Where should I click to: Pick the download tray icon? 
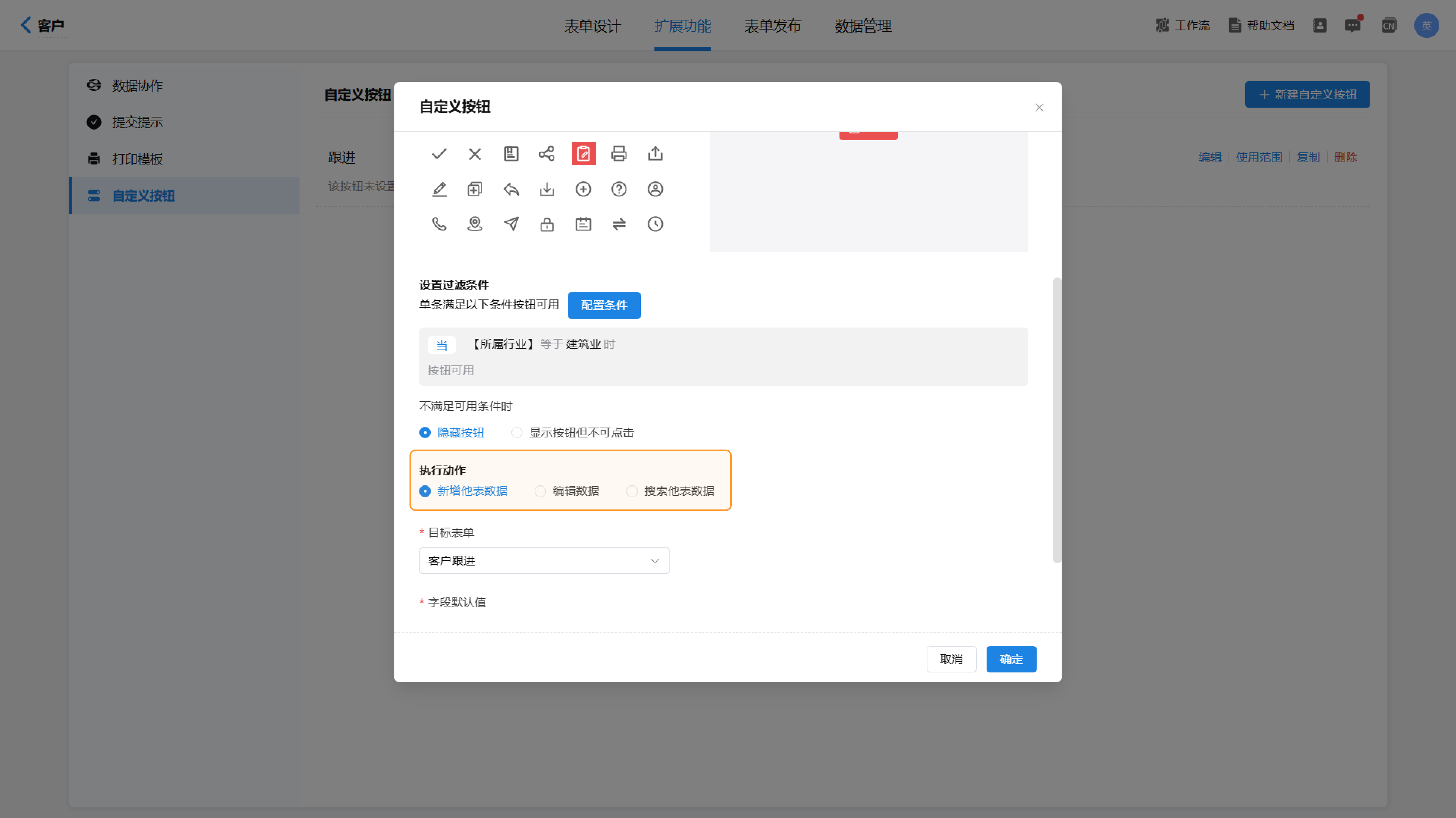pos(546,189)
